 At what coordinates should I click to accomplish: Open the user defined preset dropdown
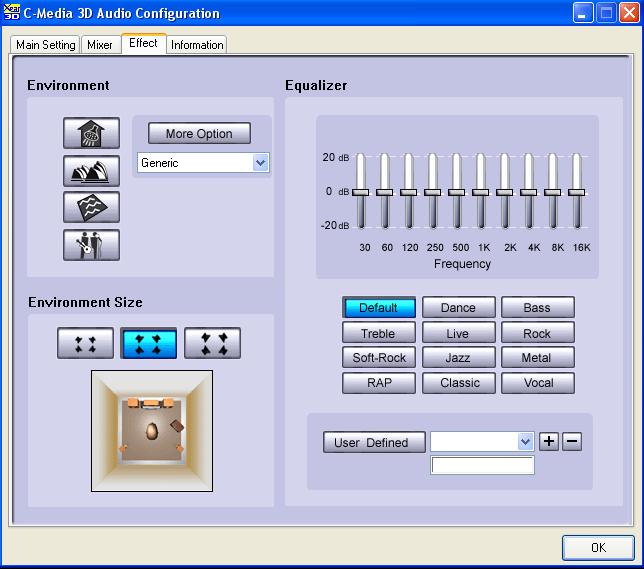tap(525, 442)
